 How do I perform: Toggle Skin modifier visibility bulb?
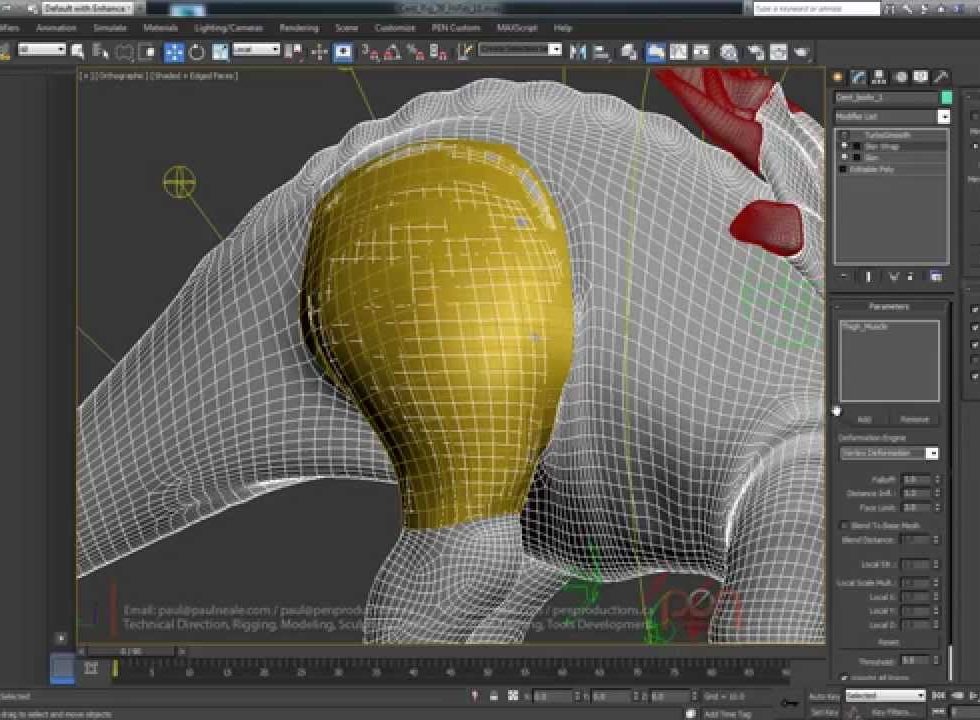point(845,158)
